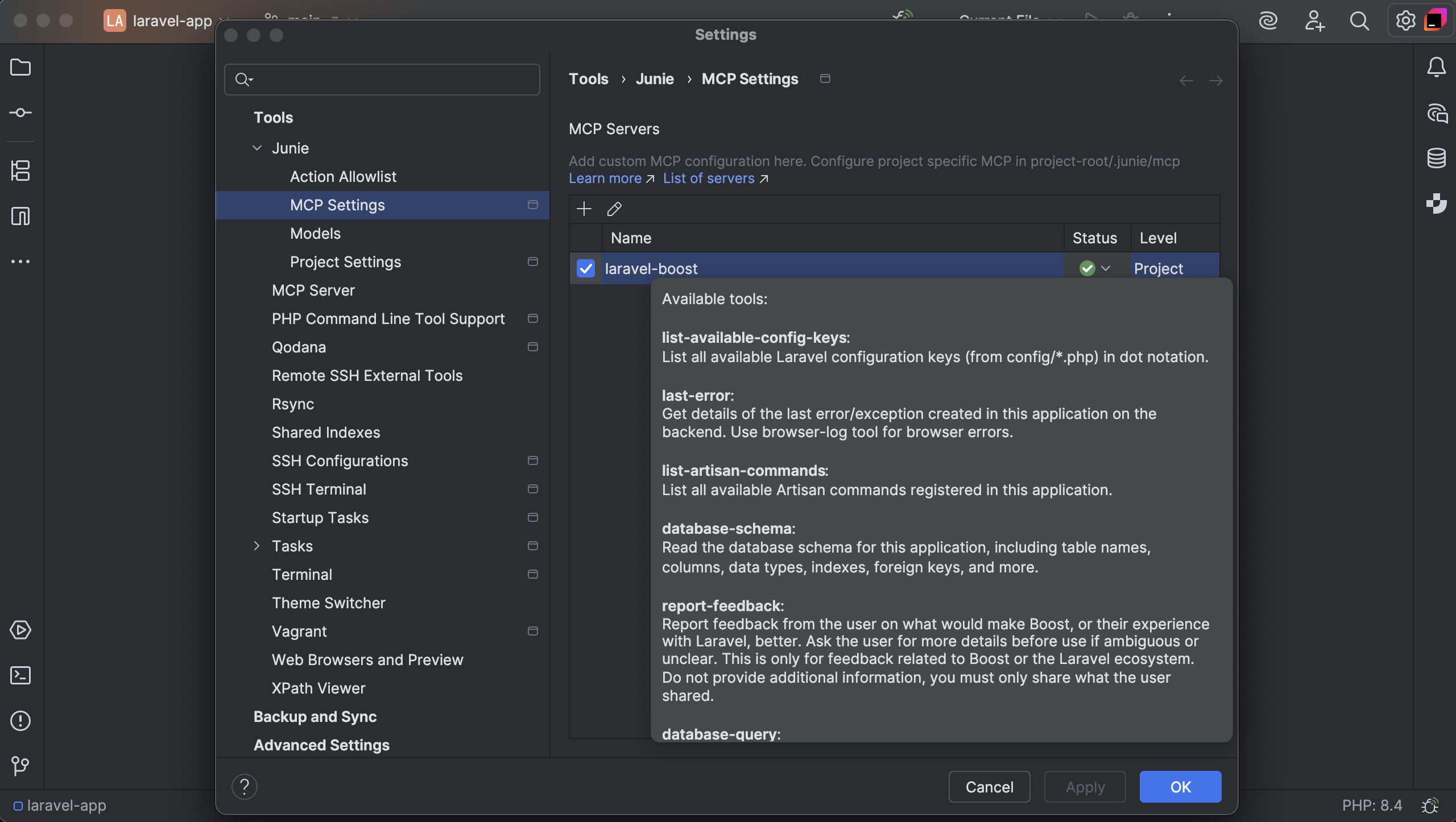1456x822 pixels.
Task: Open Advanced Settings section
Action: (321, 745)
